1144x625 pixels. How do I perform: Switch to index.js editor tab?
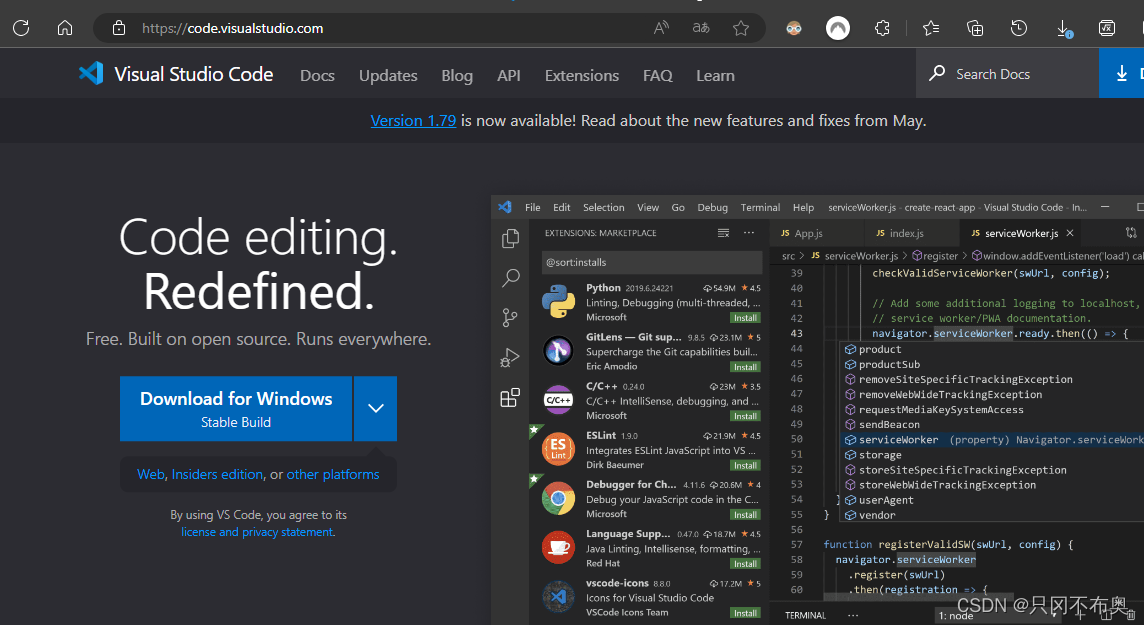point(907,233)
